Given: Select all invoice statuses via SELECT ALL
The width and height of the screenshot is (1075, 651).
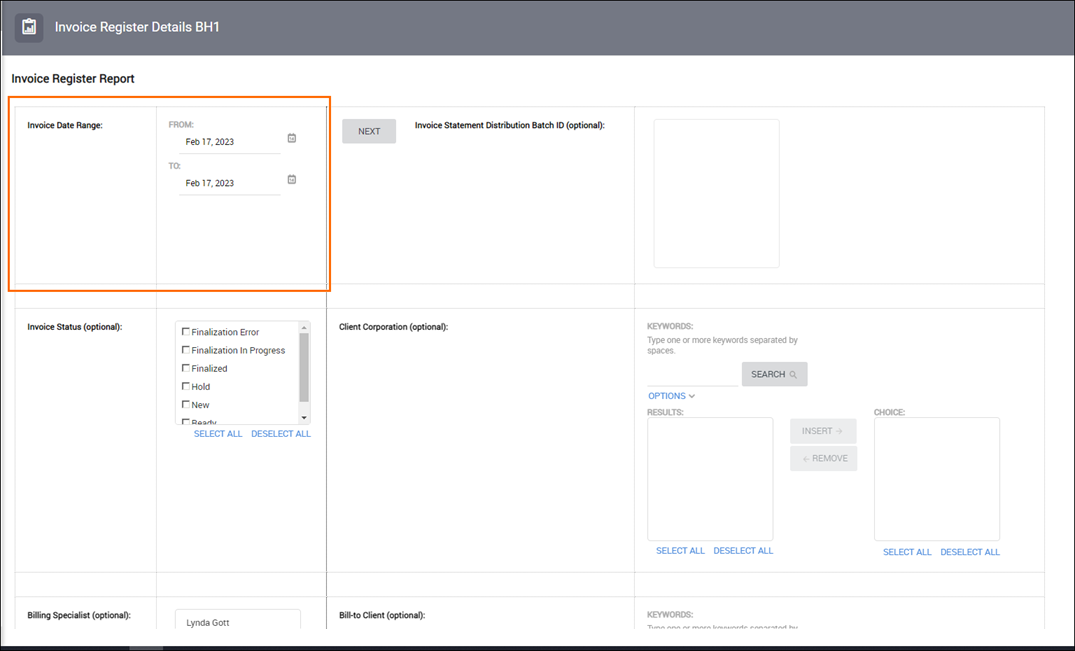Looking at the screenshot, I should [x=218, y=434].
